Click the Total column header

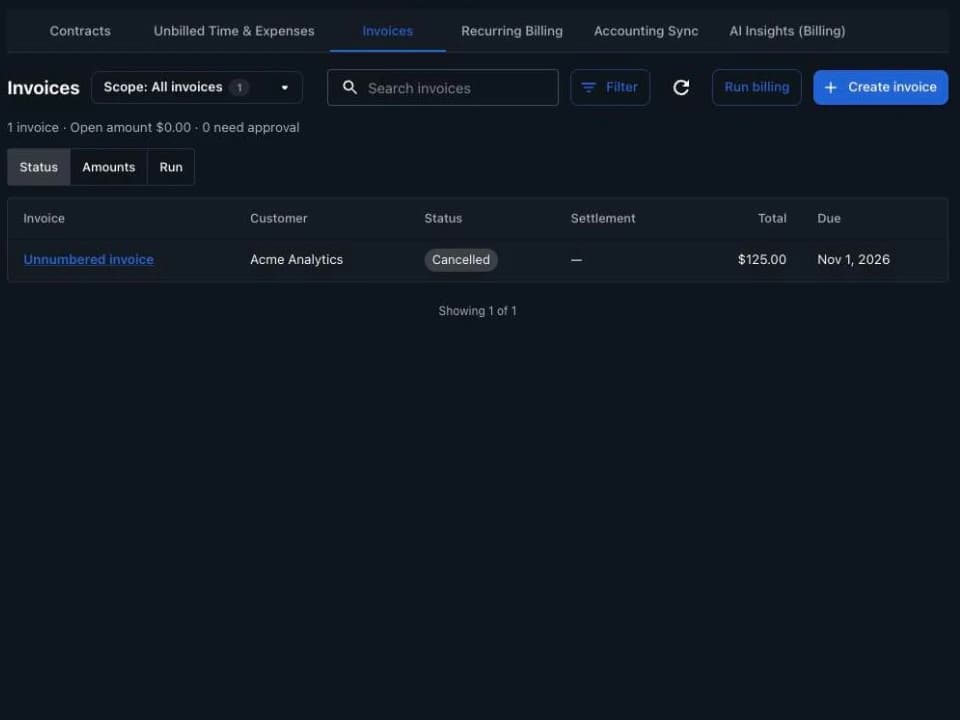(x=772, y=219)
